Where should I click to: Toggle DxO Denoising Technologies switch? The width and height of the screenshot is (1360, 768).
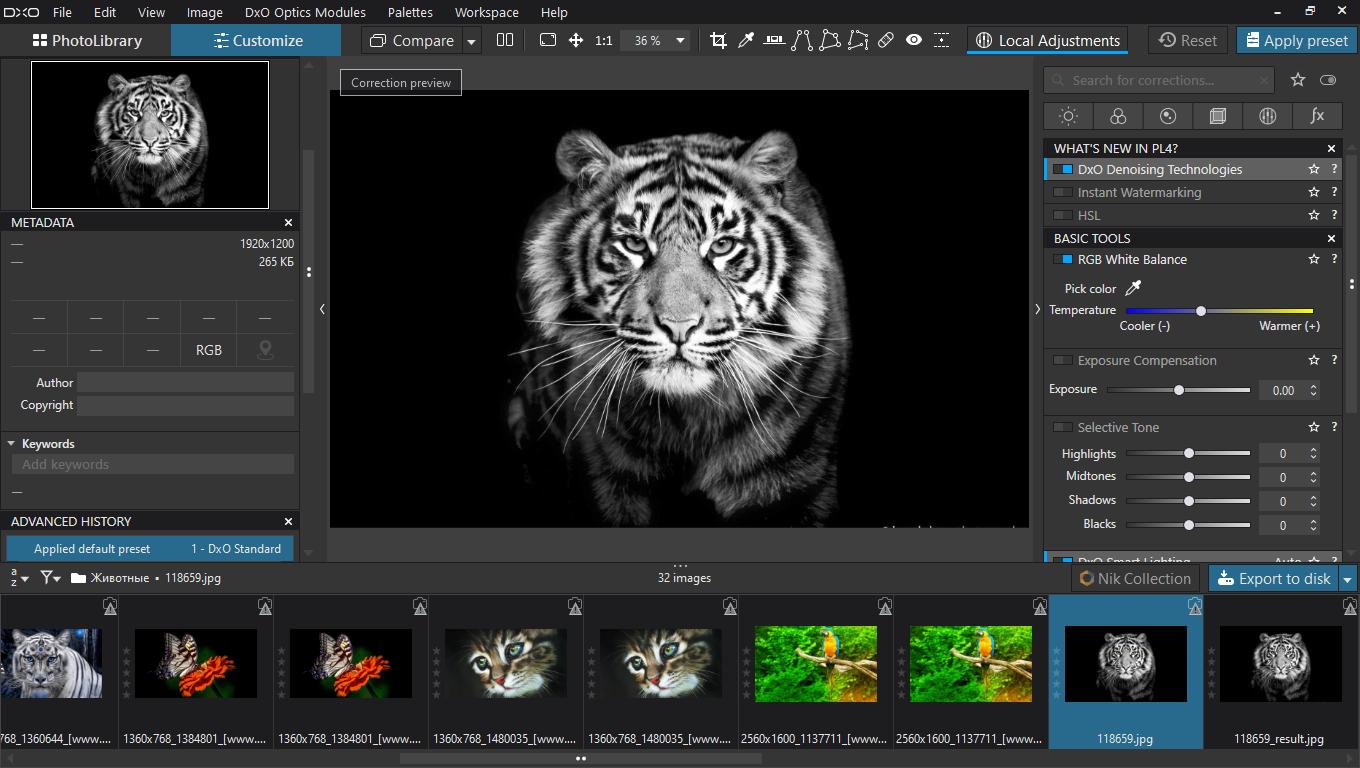(1062, 170)
